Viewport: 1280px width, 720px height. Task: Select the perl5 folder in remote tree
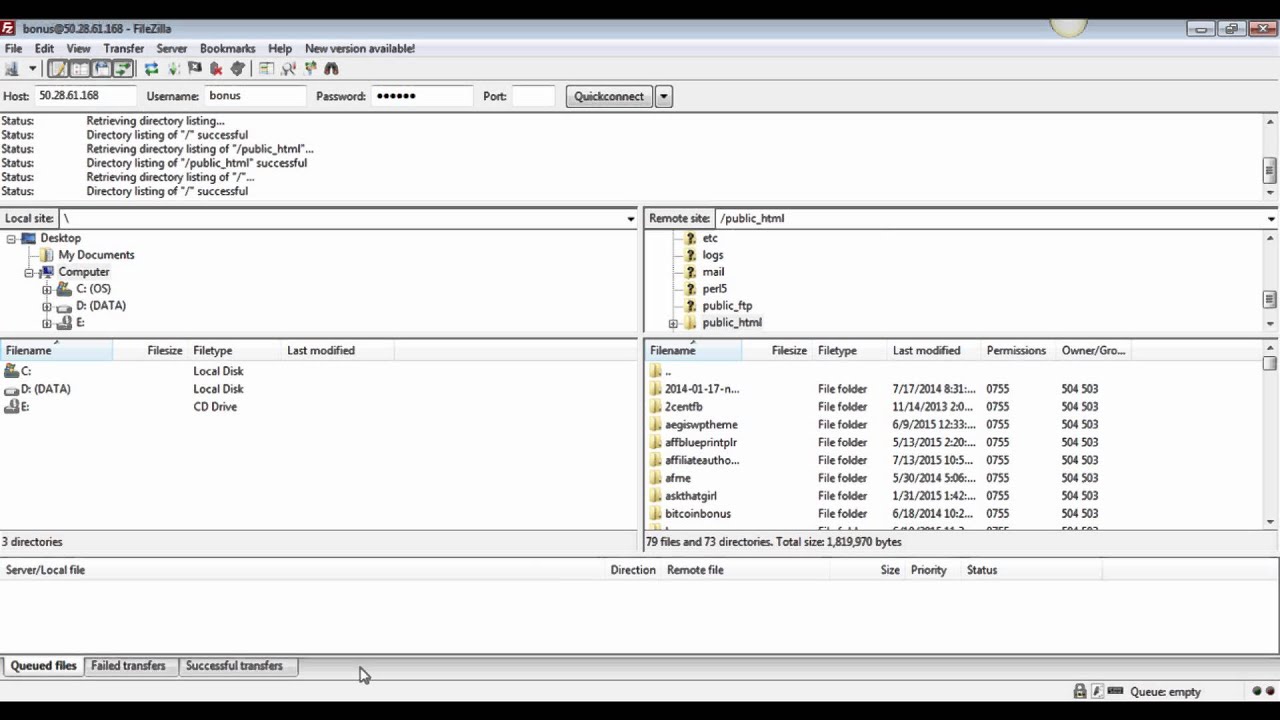714,289
